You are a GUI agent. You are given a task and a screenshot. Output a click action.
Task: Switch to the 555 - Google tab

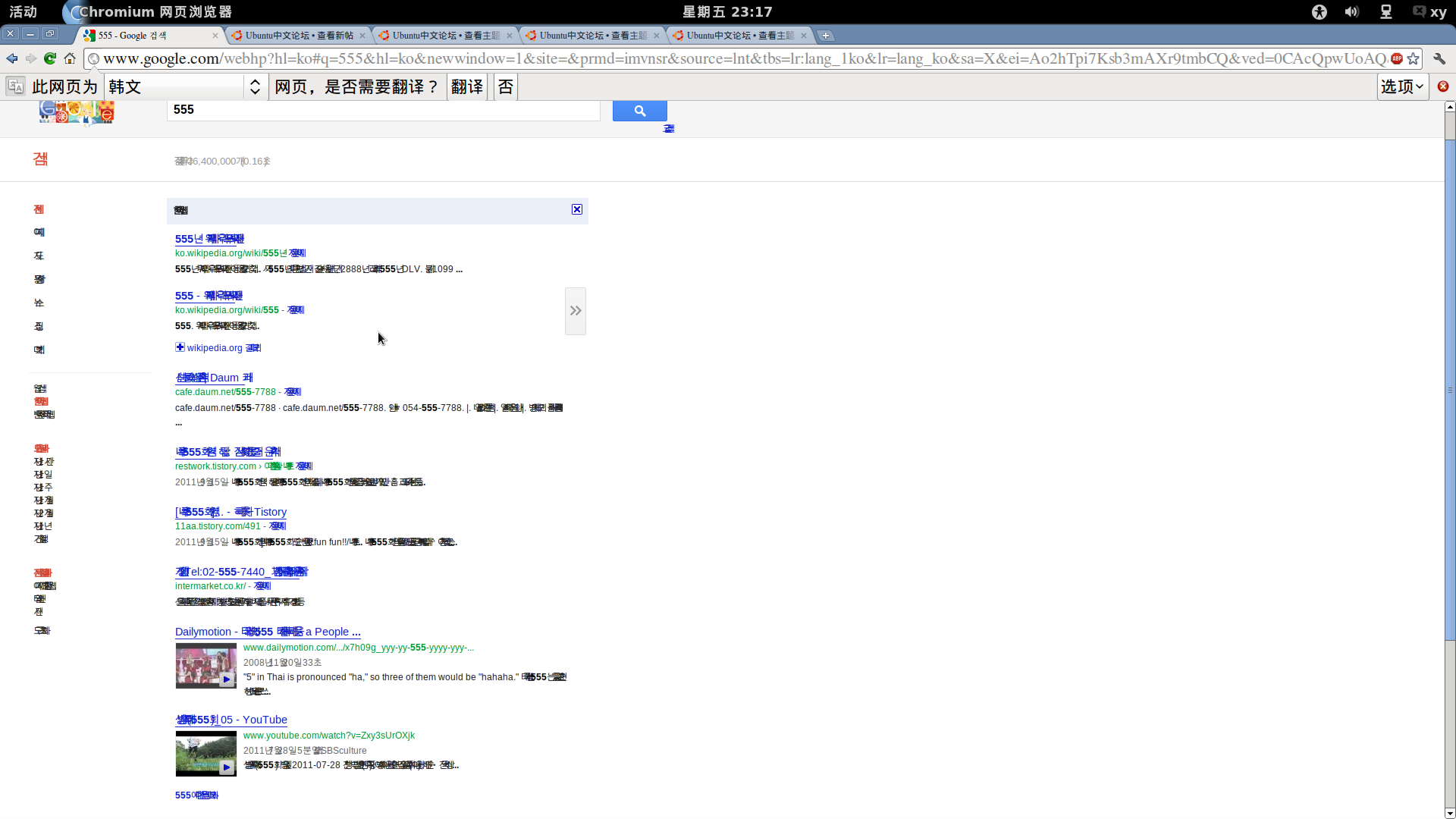pyautogui.click(x=149, y=36)
